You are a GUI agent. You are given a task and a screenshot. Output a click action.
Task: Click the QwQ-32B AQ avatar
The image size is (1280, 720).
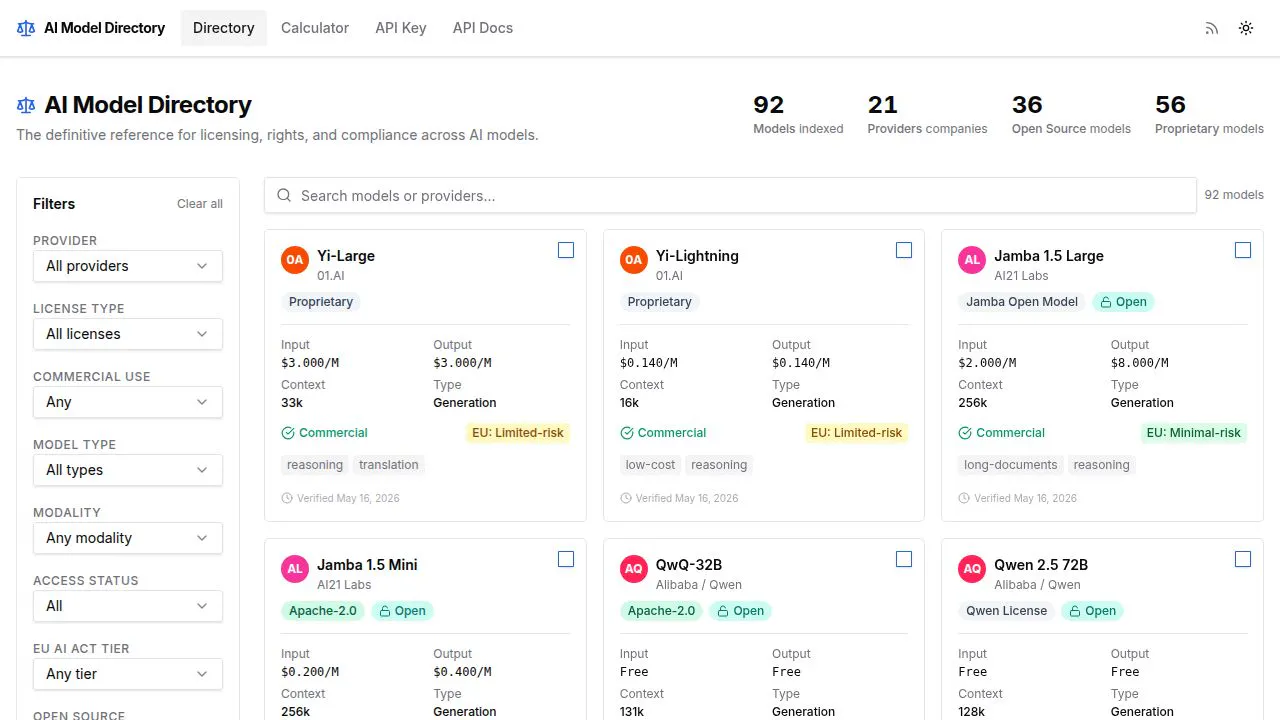[633, 569]
